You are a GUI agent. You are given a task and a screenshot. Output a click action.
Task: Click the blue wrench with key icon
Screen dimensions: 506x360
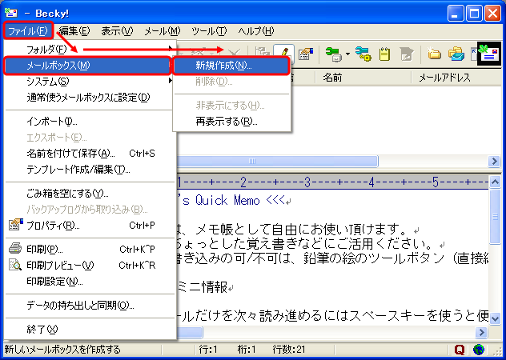[363, 54]
